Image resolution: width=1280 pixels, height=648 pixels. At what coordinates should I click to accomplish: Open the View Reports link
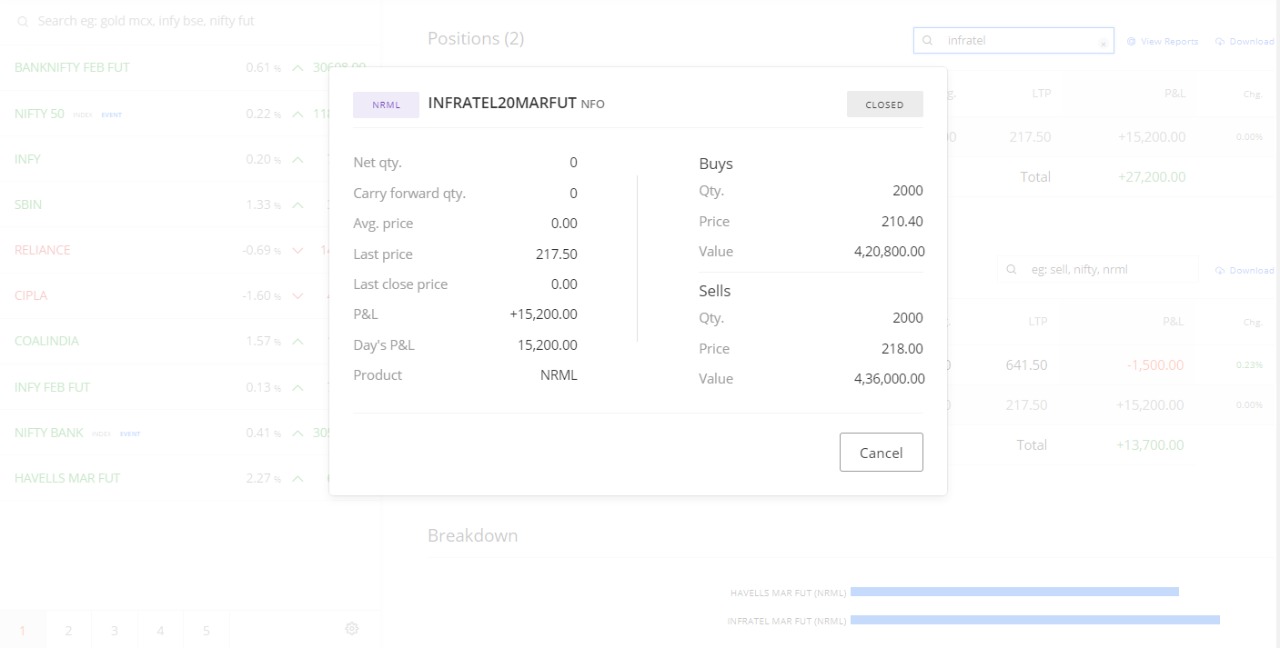click(1162, 42)
